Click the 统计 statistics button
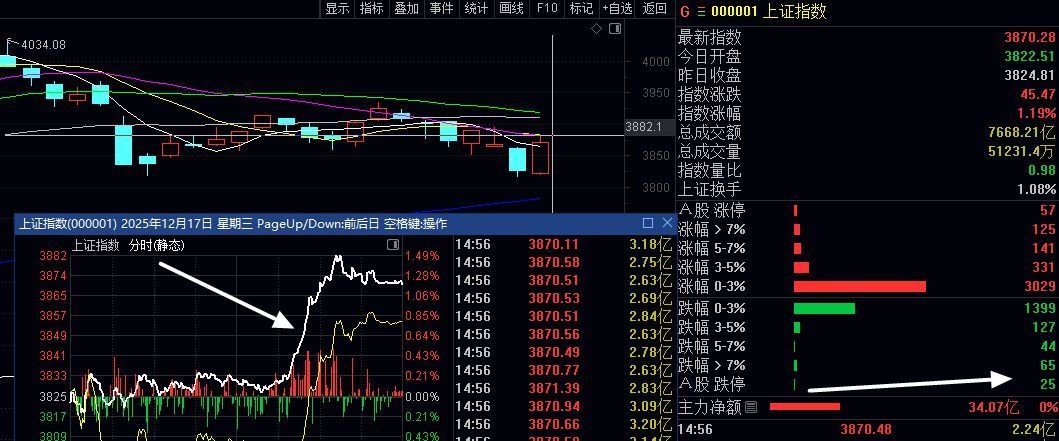Viewport: 1059px width, 441px height. 476,9
